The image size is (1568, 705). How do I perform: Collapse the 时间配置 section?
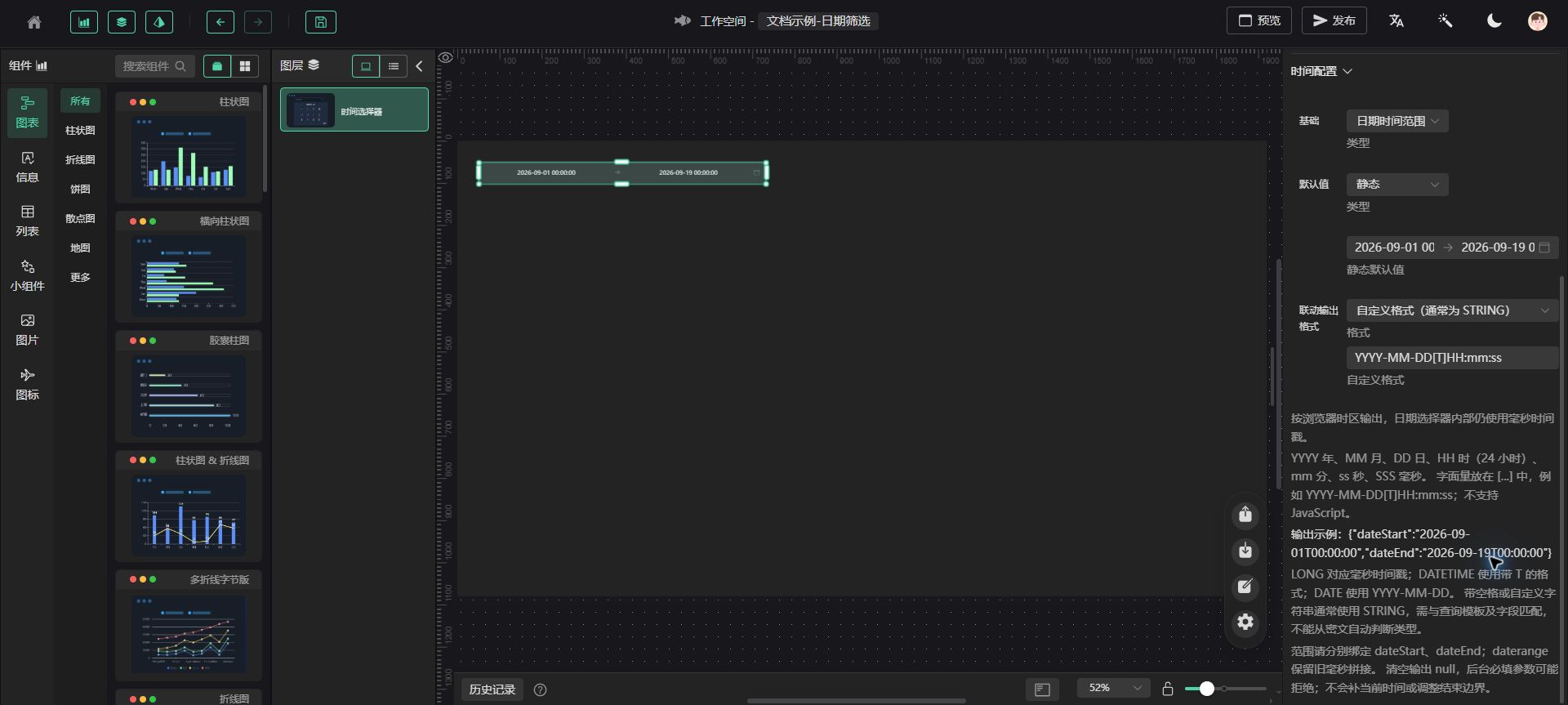pyautogui.click(x=1321, y=71)
